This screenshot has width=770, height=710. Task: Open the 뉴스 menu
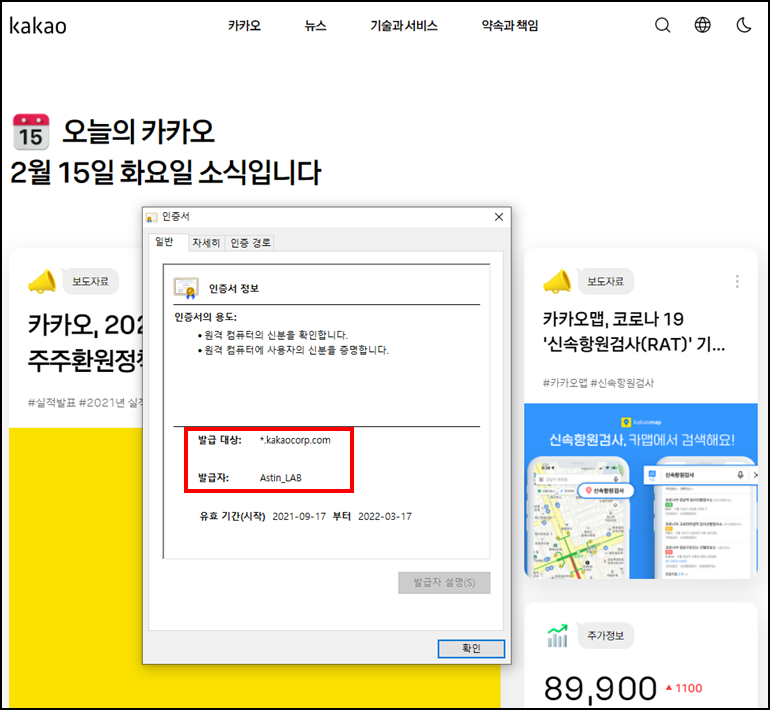pos(315,26)
